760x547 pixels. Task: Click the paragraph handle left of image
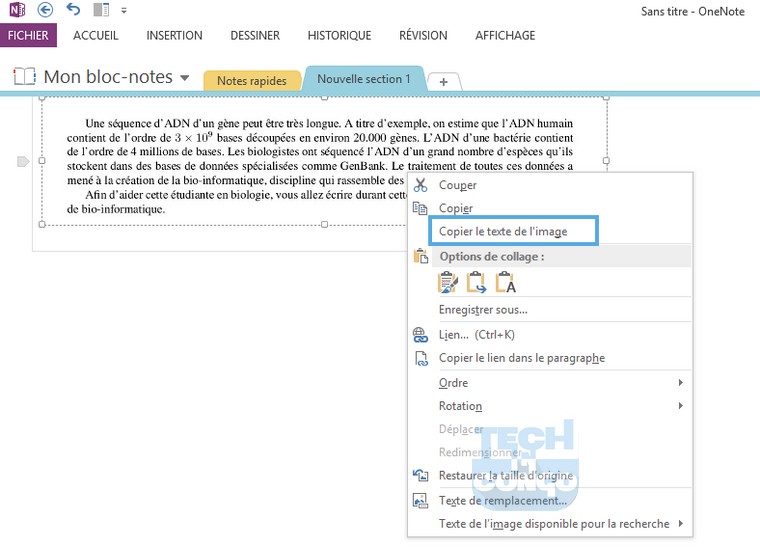click(23, 161)
